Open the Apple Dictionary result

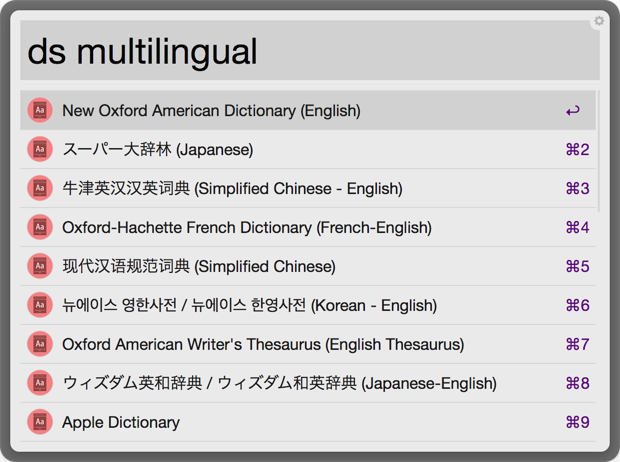(x=308, y=422)
